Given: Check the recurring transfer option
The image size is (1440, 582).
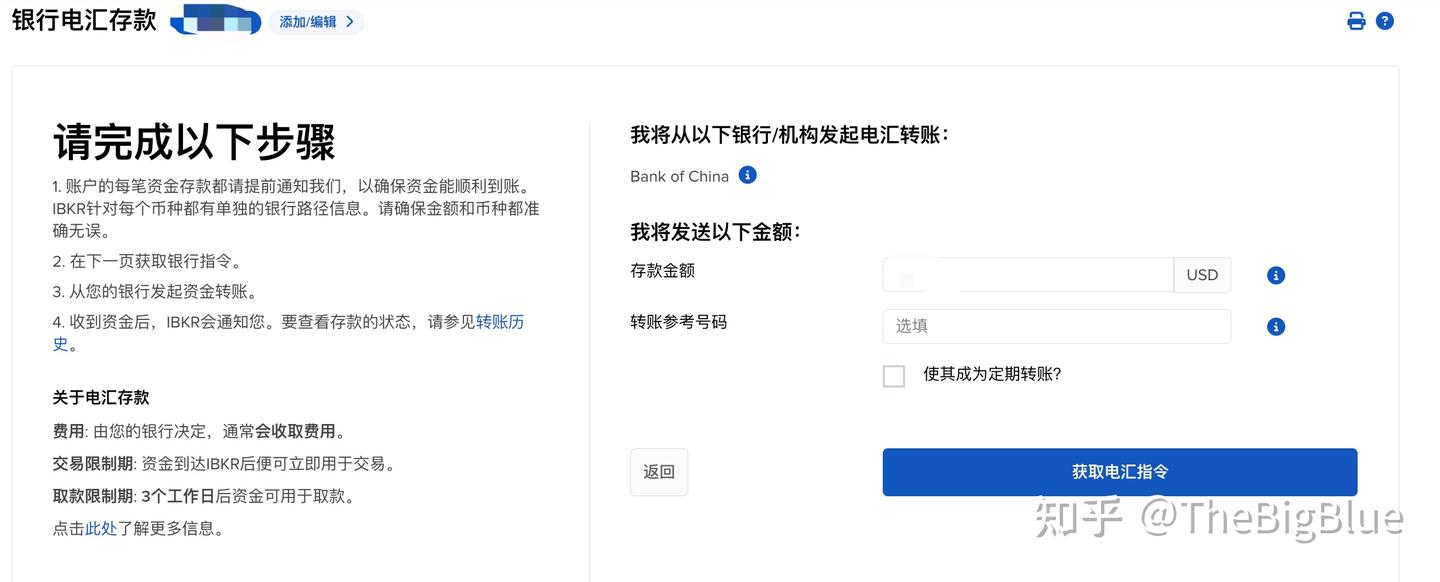Looking at the screenshot, I should click(x=893, y=374).
